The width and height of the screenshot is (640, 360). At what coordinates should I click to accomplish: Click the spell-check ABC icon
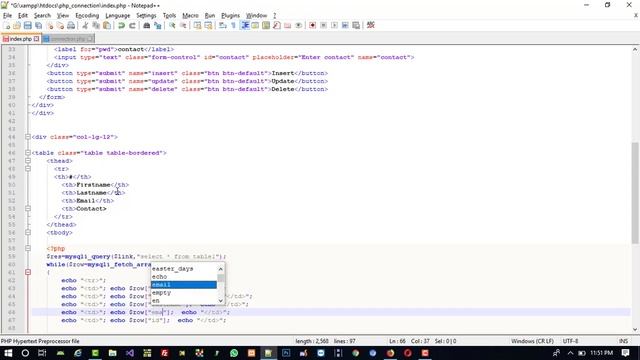[x=371, y=25]
